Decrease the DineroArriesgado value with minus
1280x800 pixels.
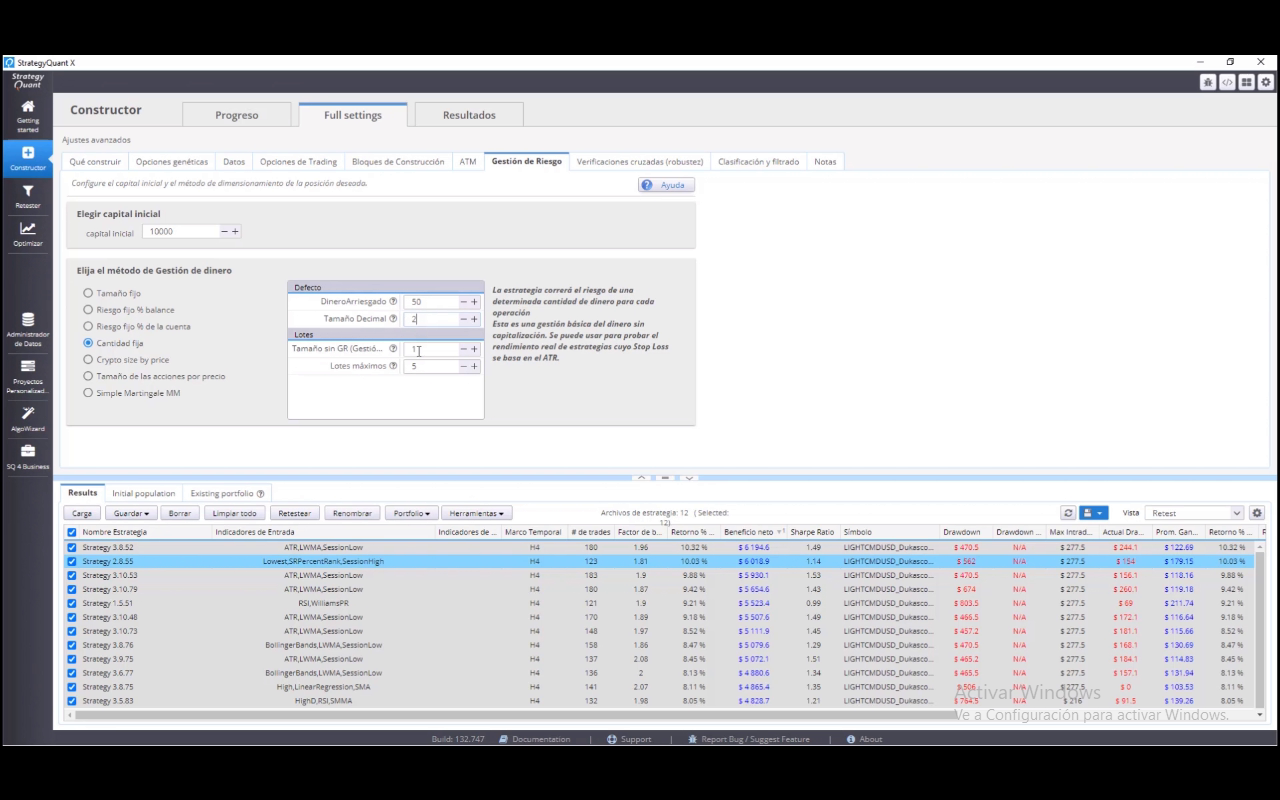click(x=463, y=301)
